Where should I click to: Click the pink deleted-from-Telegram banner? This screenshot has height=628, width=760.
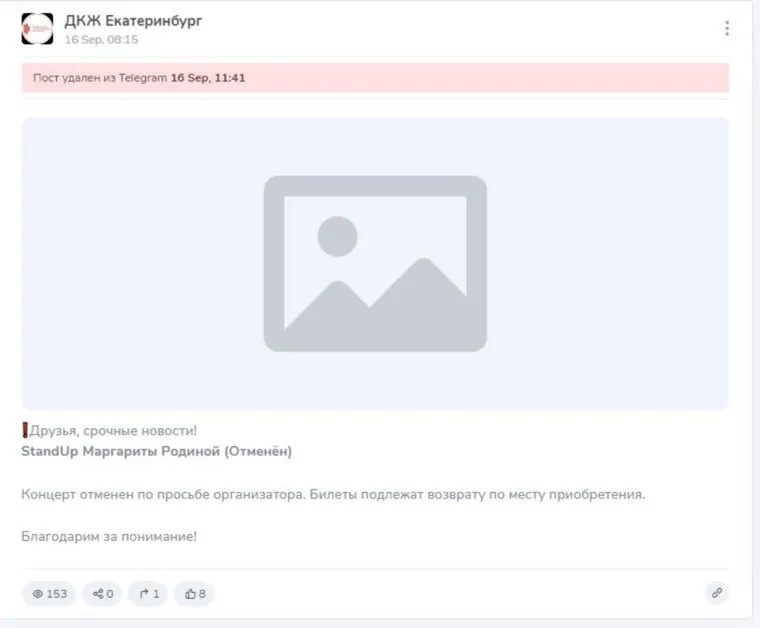point(375,78)
